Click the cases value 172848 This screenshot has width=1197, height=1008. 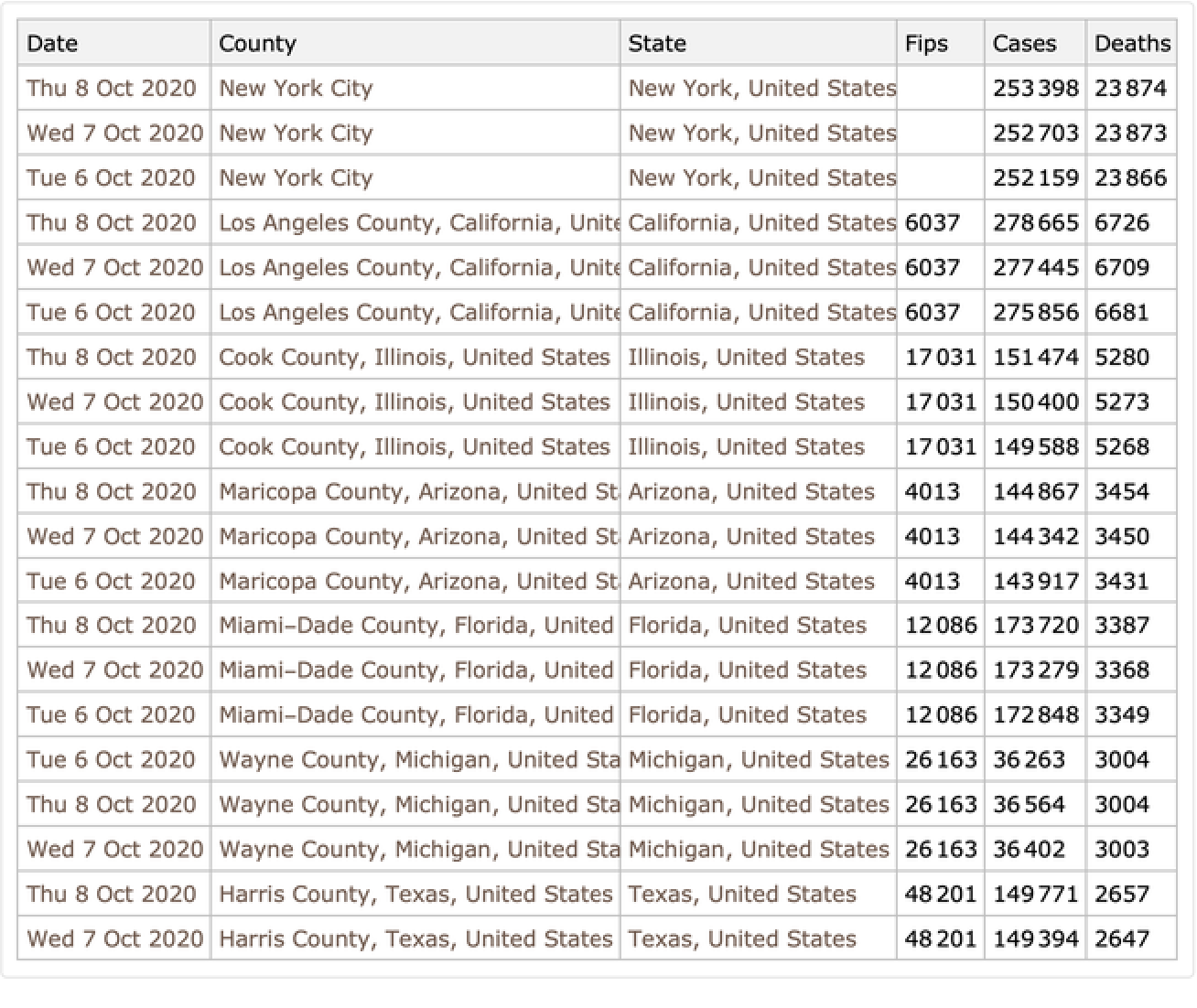(1036, 715)
